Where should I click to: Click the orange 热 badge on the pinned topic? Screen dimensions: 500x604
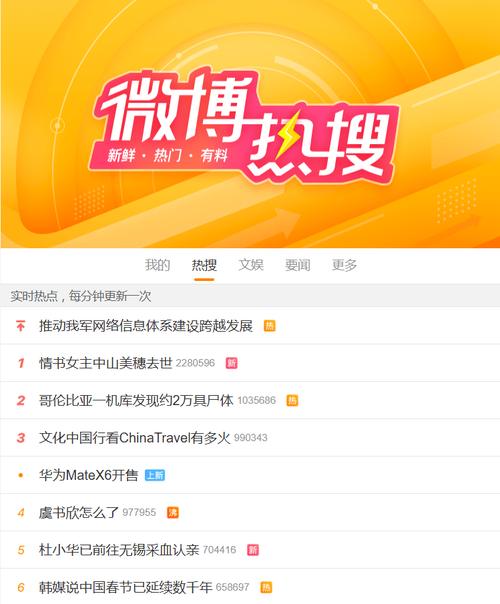click(x=269, y=326)
